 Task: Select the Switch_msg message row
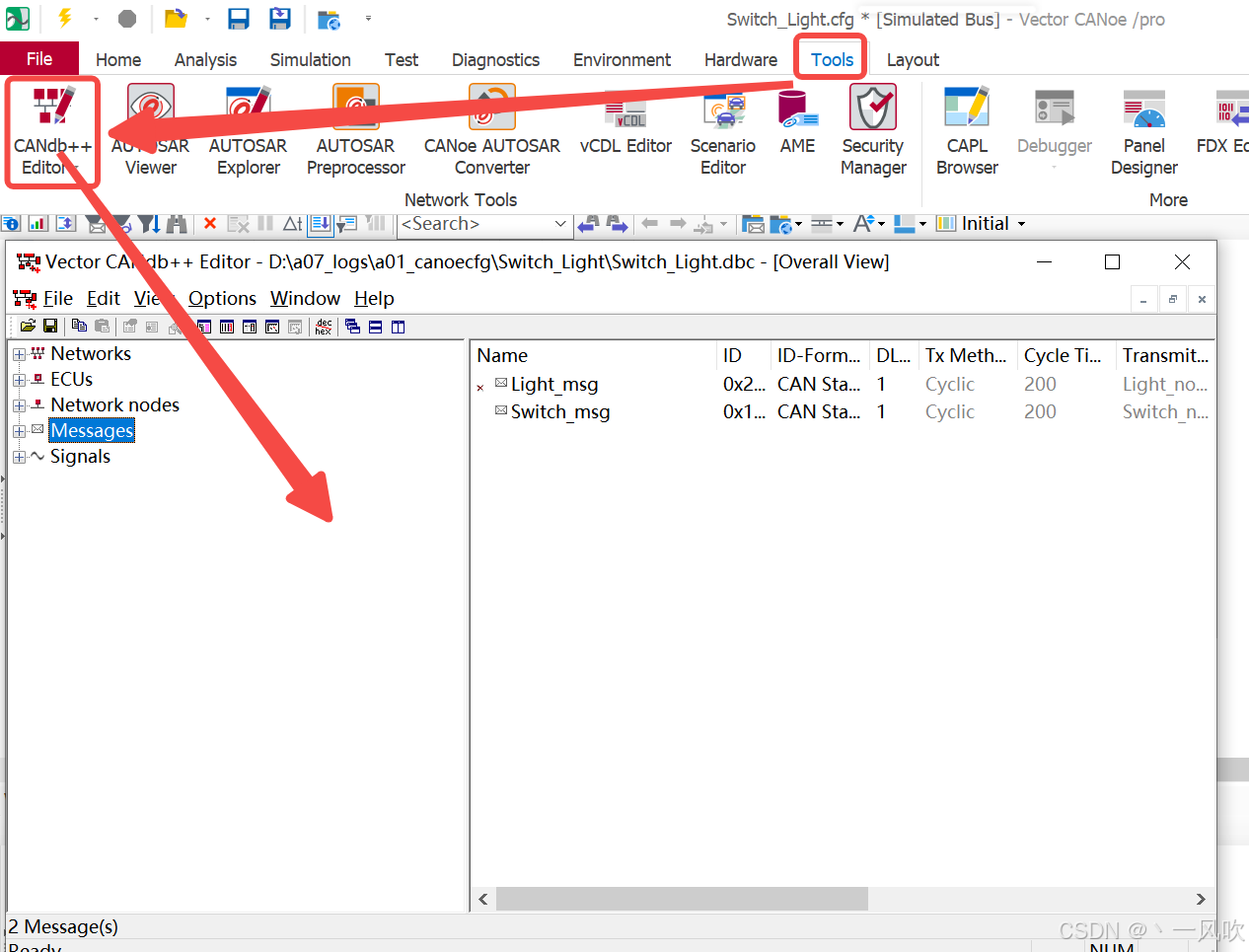point(843,412)
